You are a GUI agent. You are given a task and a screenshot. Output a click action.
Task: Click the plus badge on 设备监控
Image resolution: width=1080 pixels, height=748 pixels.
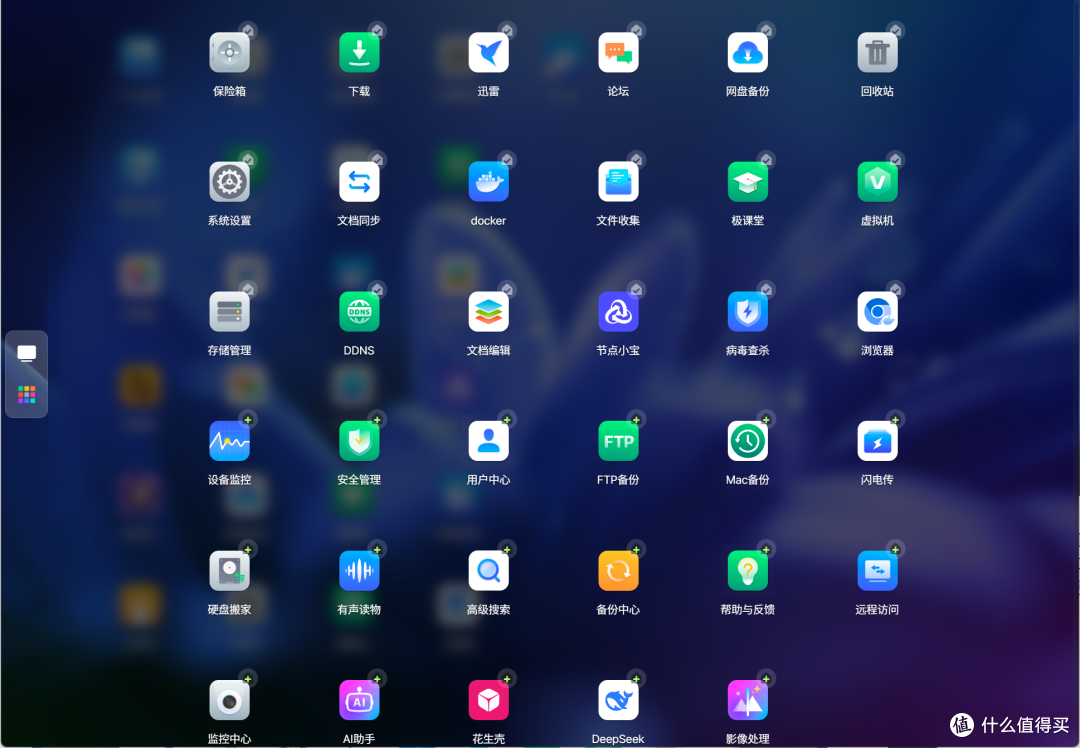(248, 420)
